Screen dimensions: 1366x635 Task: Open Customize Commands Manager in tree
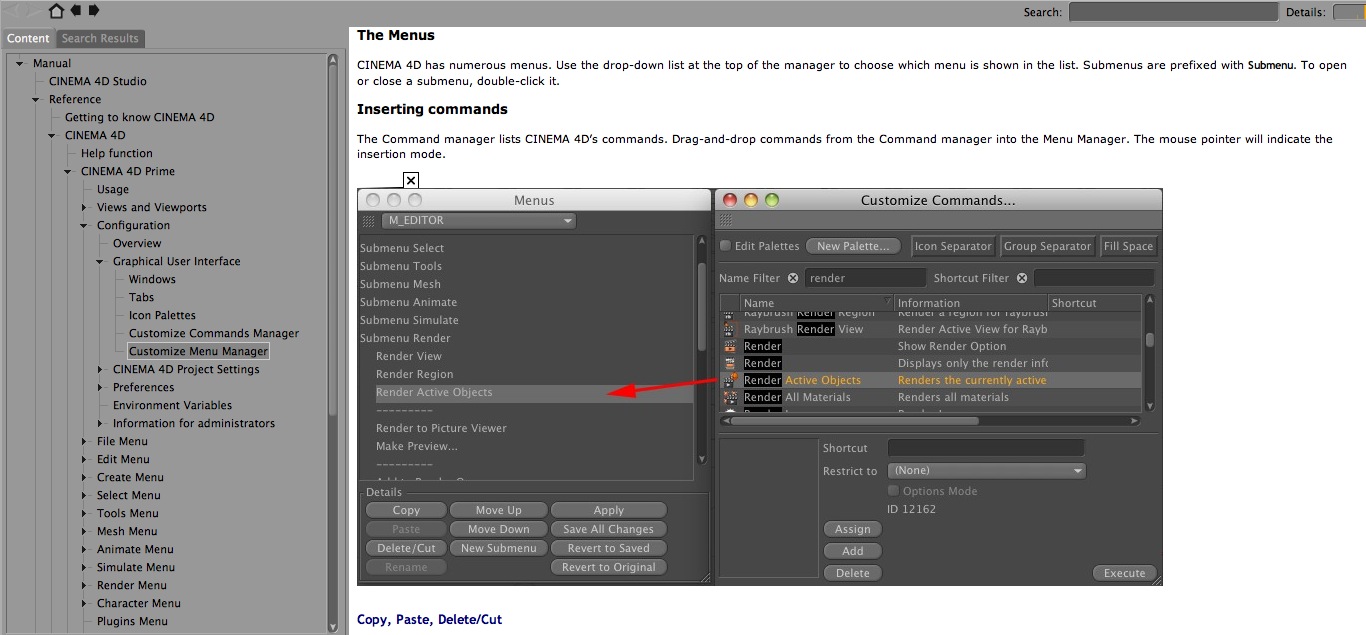pos(214,334)
